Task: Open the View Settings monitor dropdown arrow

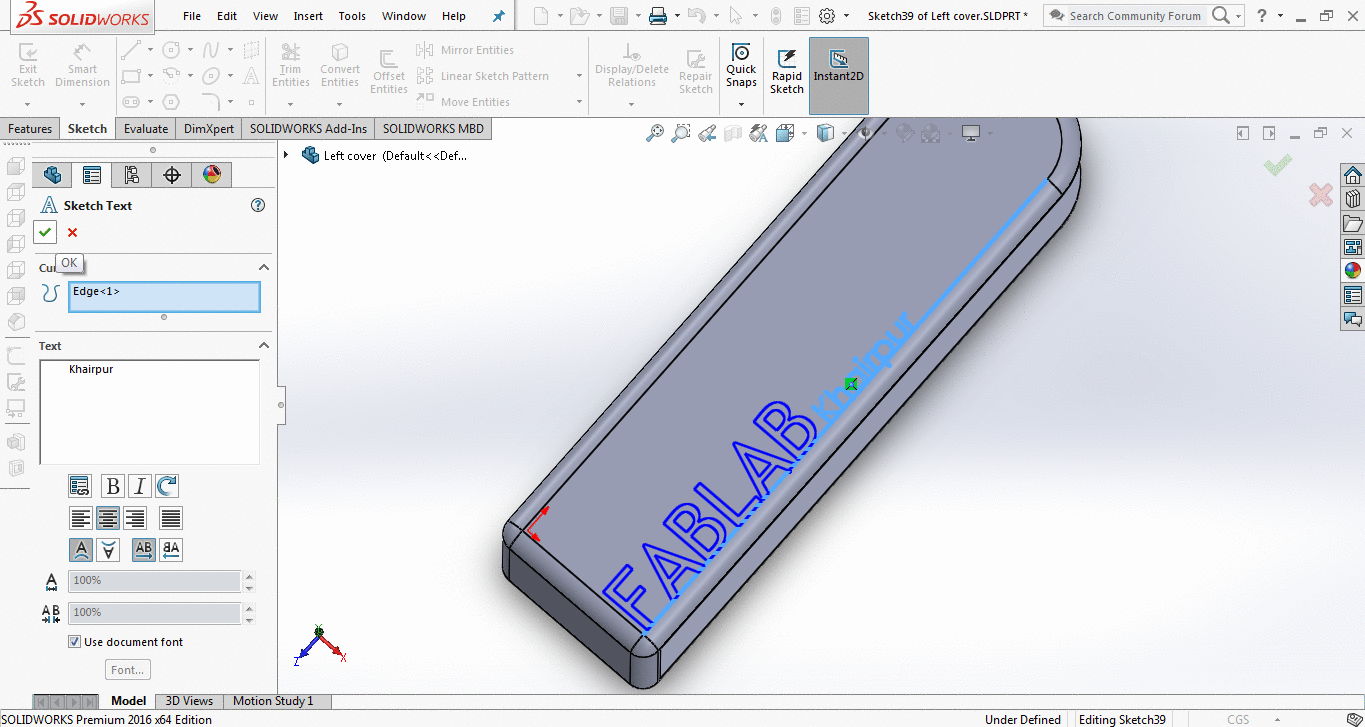Action: pos(990,133)
